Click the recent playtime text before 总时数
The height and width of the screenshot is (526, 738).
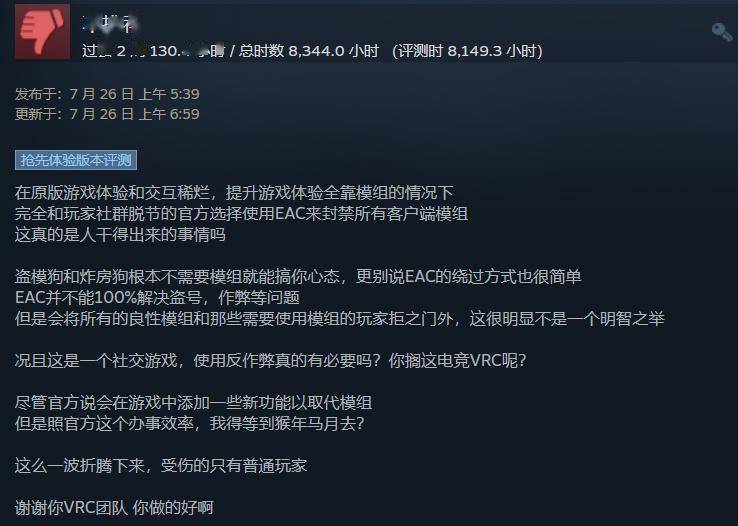153,51
